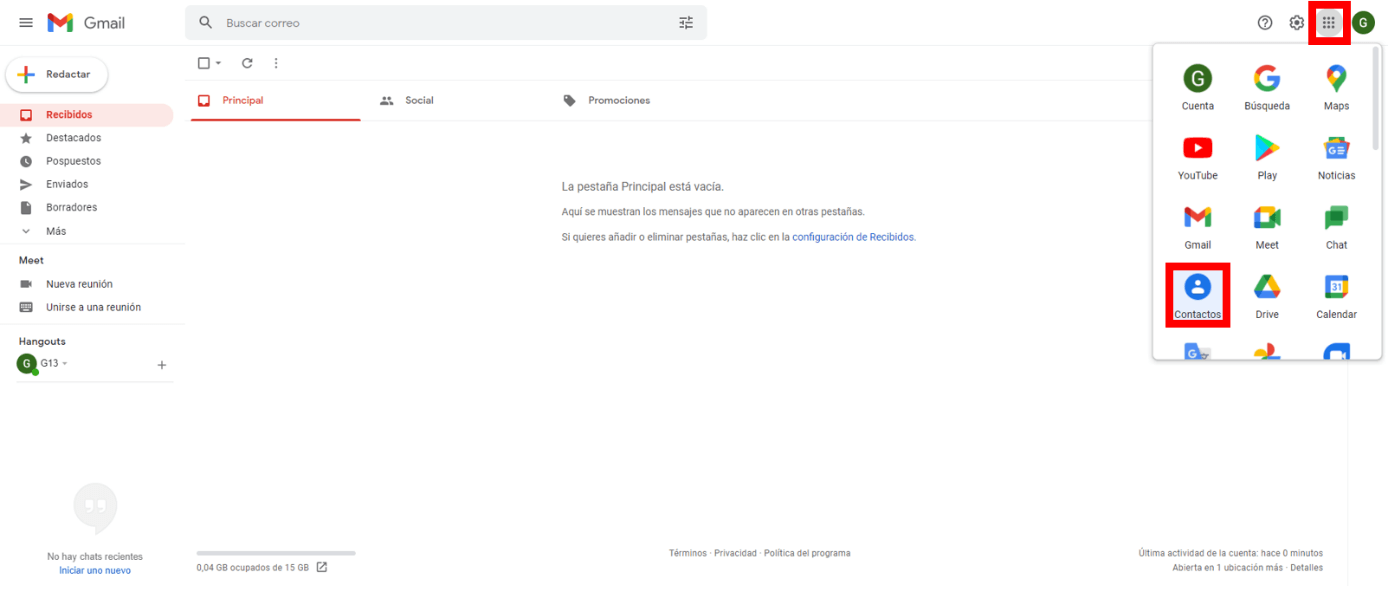Click the Redactar compose button
Viewport: 1388px width, 598px height.
pyautogui.click(x=57, y=75)
